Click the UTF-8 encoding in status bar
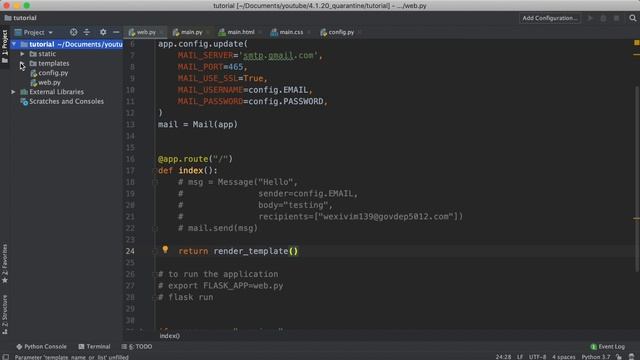The width and height of the screenshot is (640, 360). [538, 357]
